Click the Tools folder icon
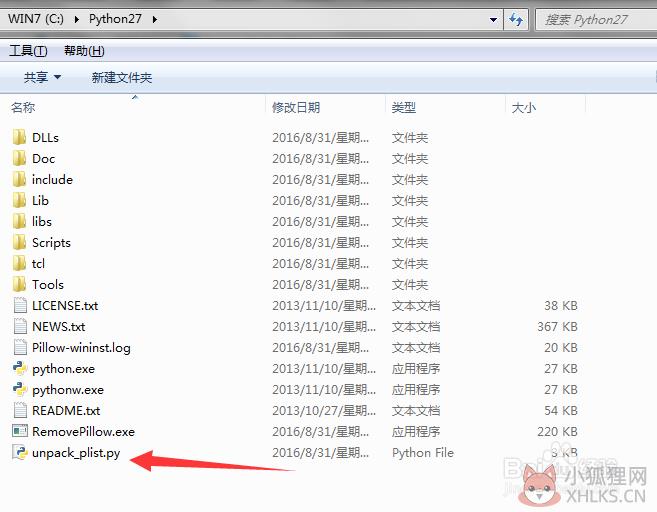The height and width of the screenshot is (512, 657). 19,284
